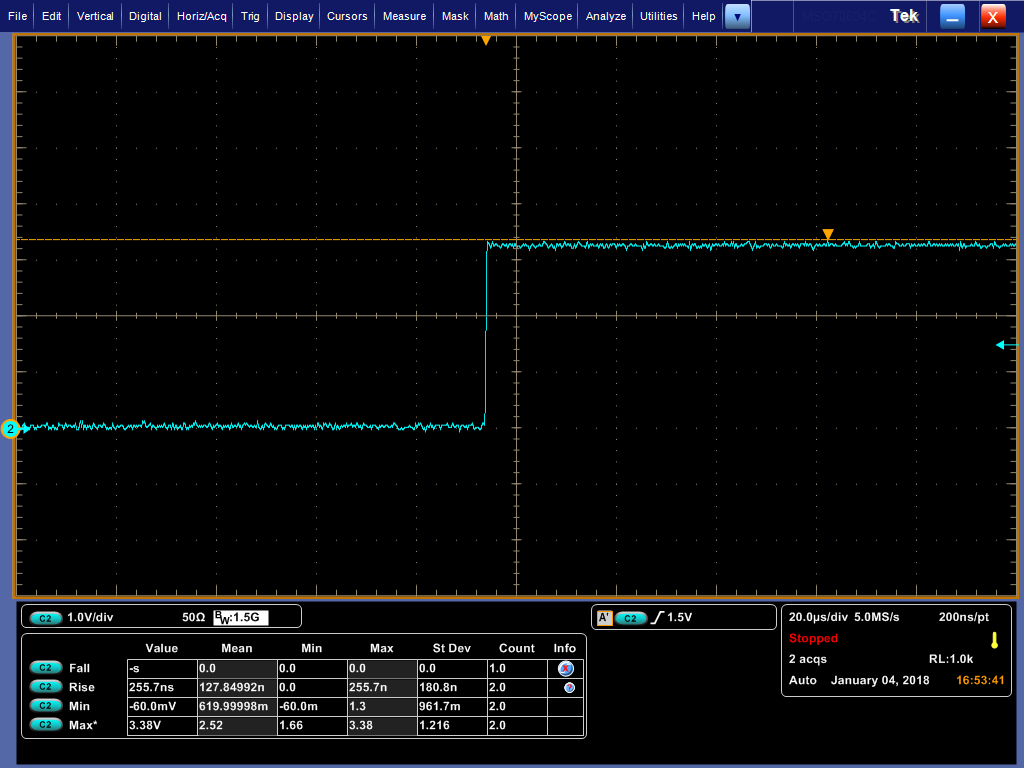Click the C2 badge for Max measurement

46,724
